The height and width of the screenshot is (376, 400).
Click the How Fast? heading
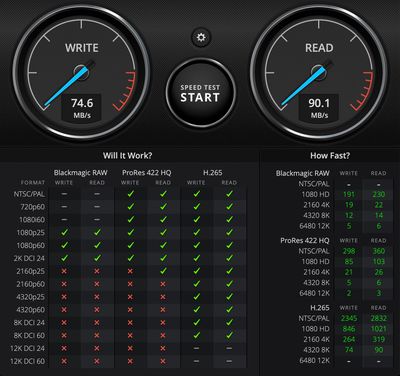(x=330, y=156)
